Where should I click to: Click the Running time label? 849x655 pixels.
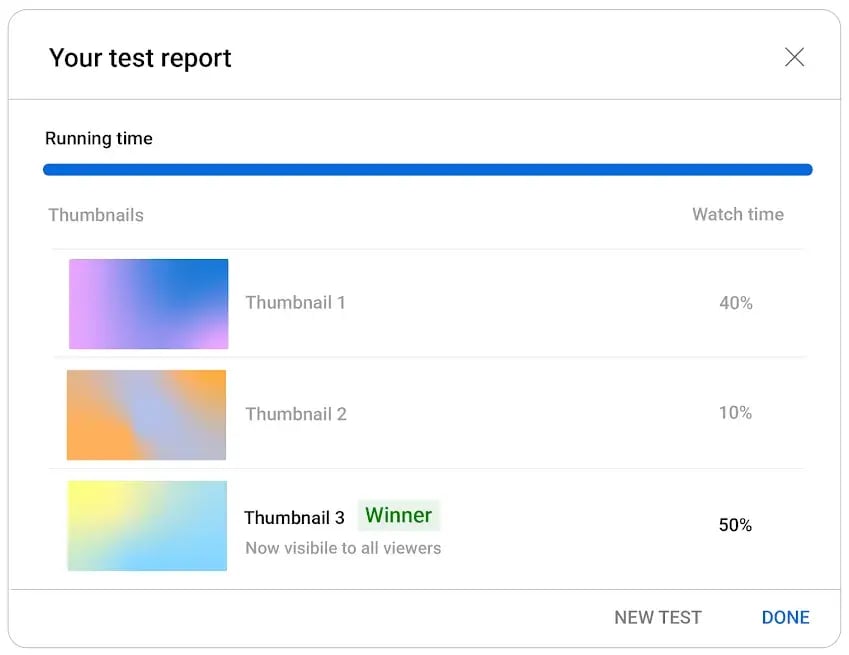pos(99,139)
